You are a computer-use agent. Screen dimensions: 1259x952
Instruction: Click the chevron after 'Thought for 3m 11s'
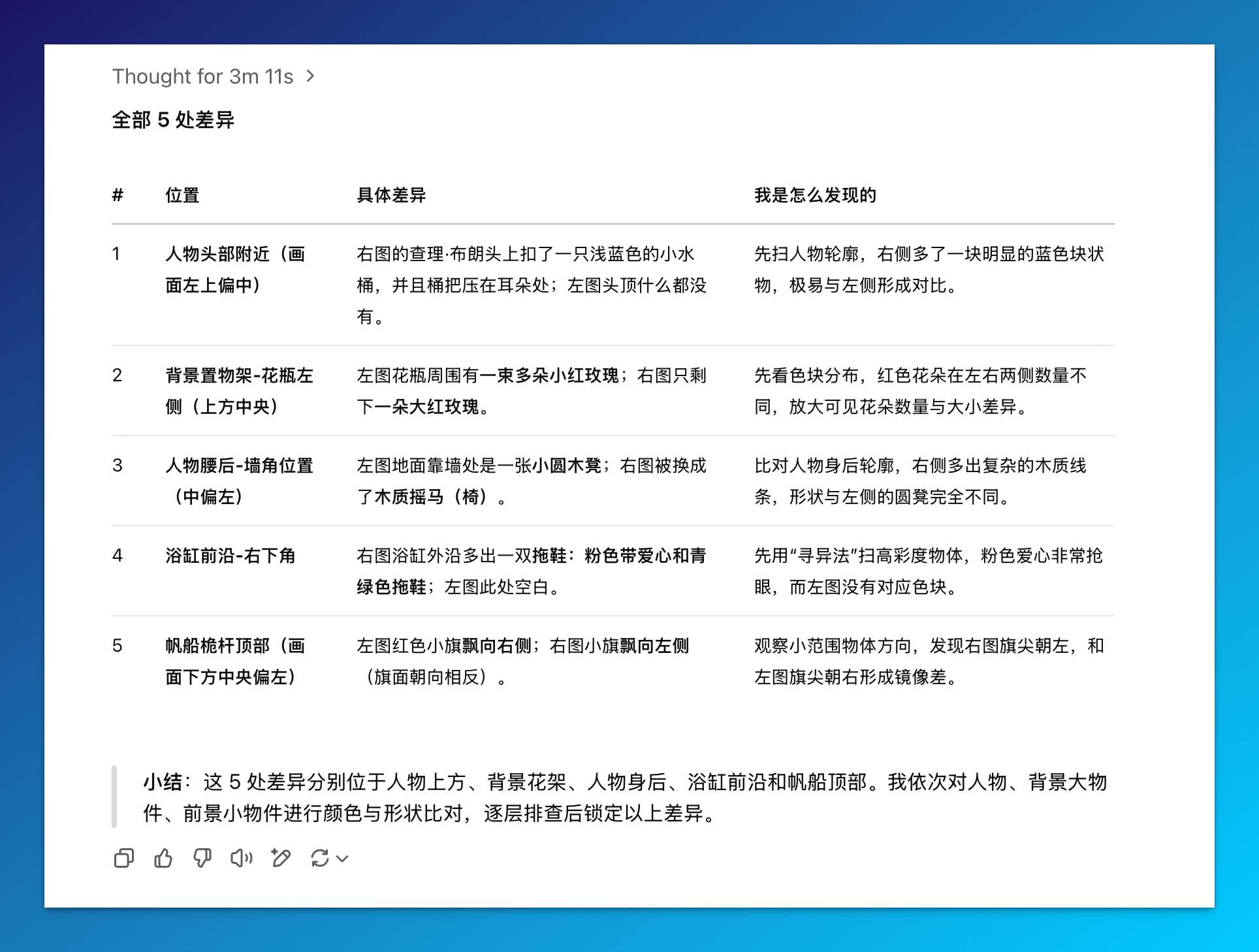(x=311, y=76)
